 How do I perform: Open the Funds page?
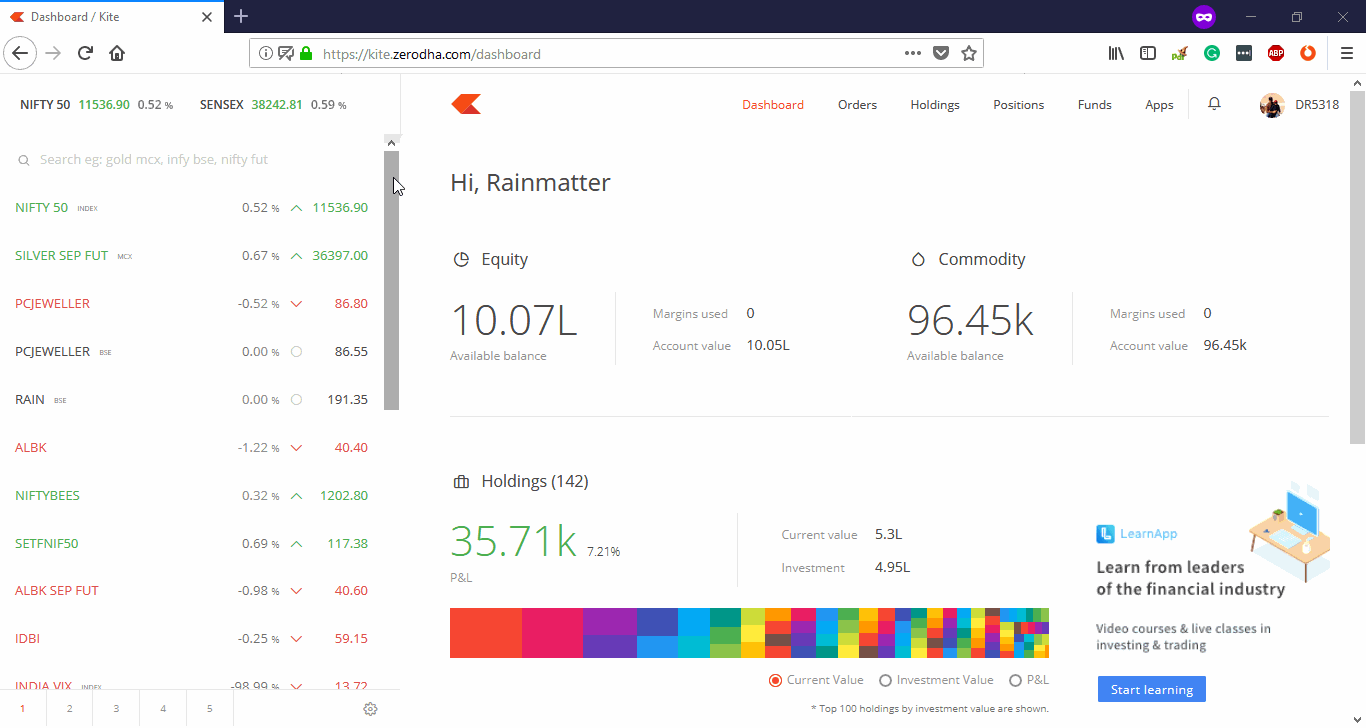click(x=1094, y=104)
